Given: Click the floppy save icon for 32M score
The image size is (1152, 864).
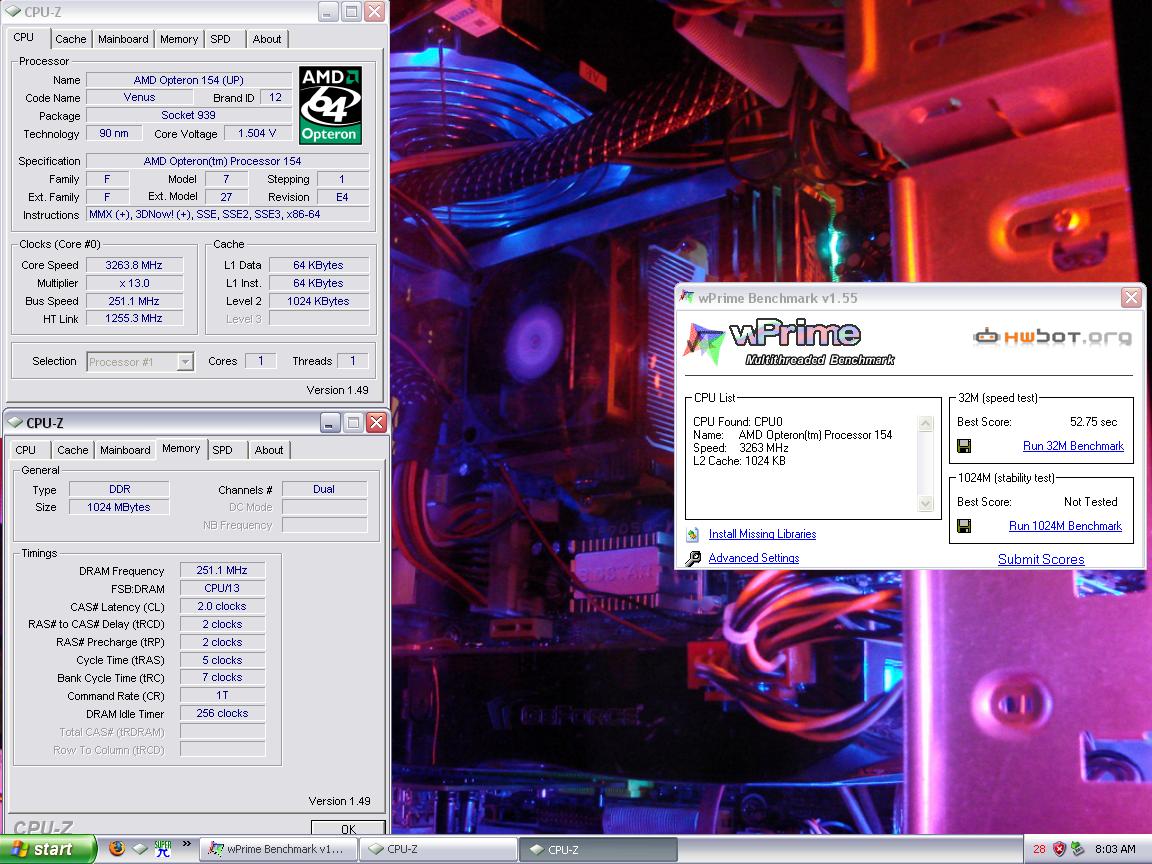Looking at the screenshot, I should (x=964, y=446).
